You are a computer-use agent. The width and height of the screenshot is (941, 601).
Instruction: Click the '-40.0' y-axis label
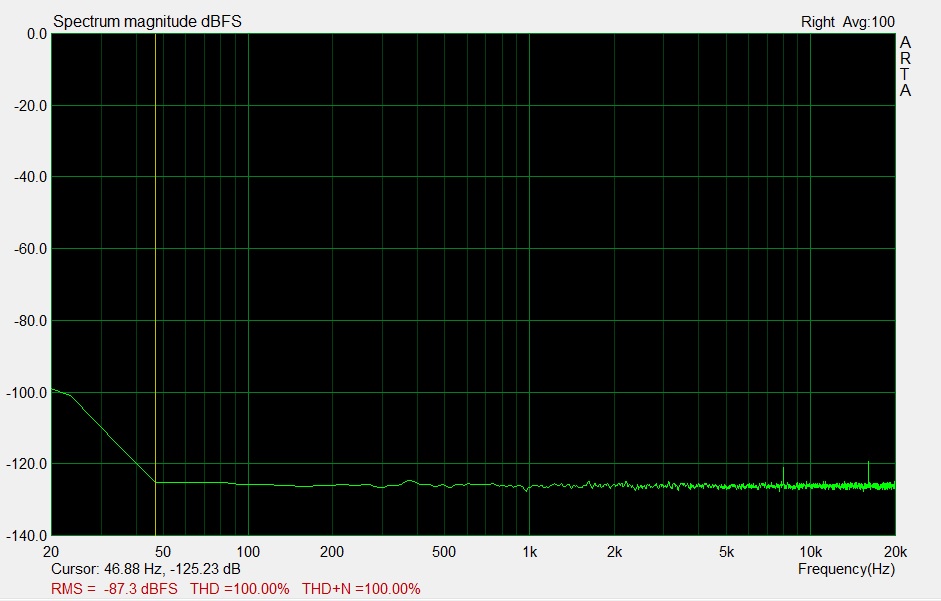point(31,177)
